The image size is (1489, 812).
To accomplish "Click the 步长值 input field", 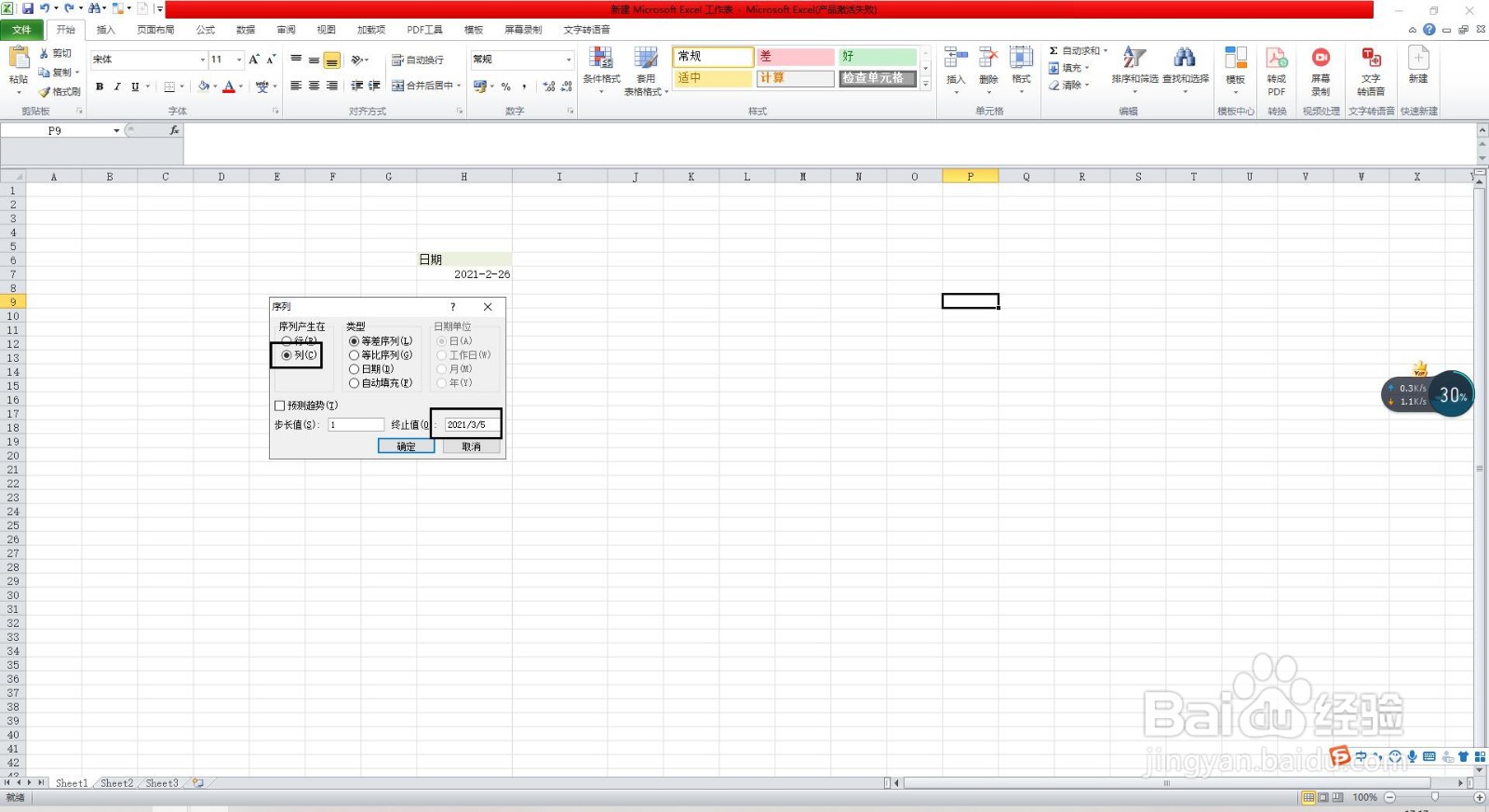I will click(356, 425).
